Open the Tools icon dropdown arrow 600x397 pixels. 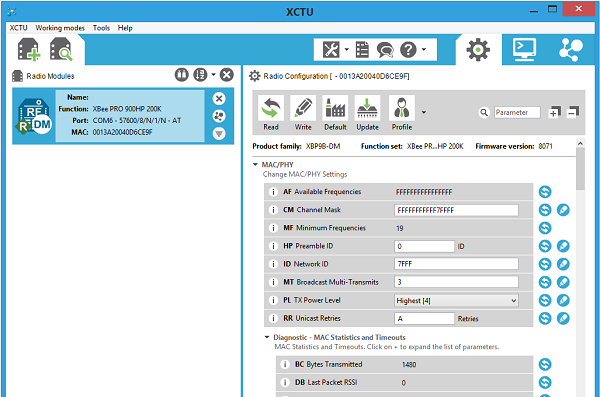(347, 49)
